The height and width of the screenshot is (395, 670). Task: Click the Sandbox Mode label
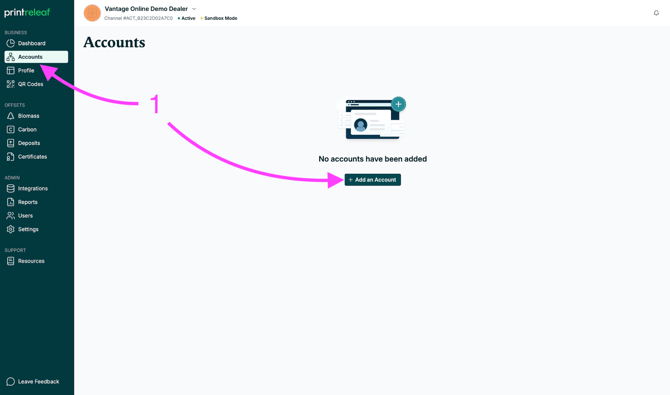219,18
